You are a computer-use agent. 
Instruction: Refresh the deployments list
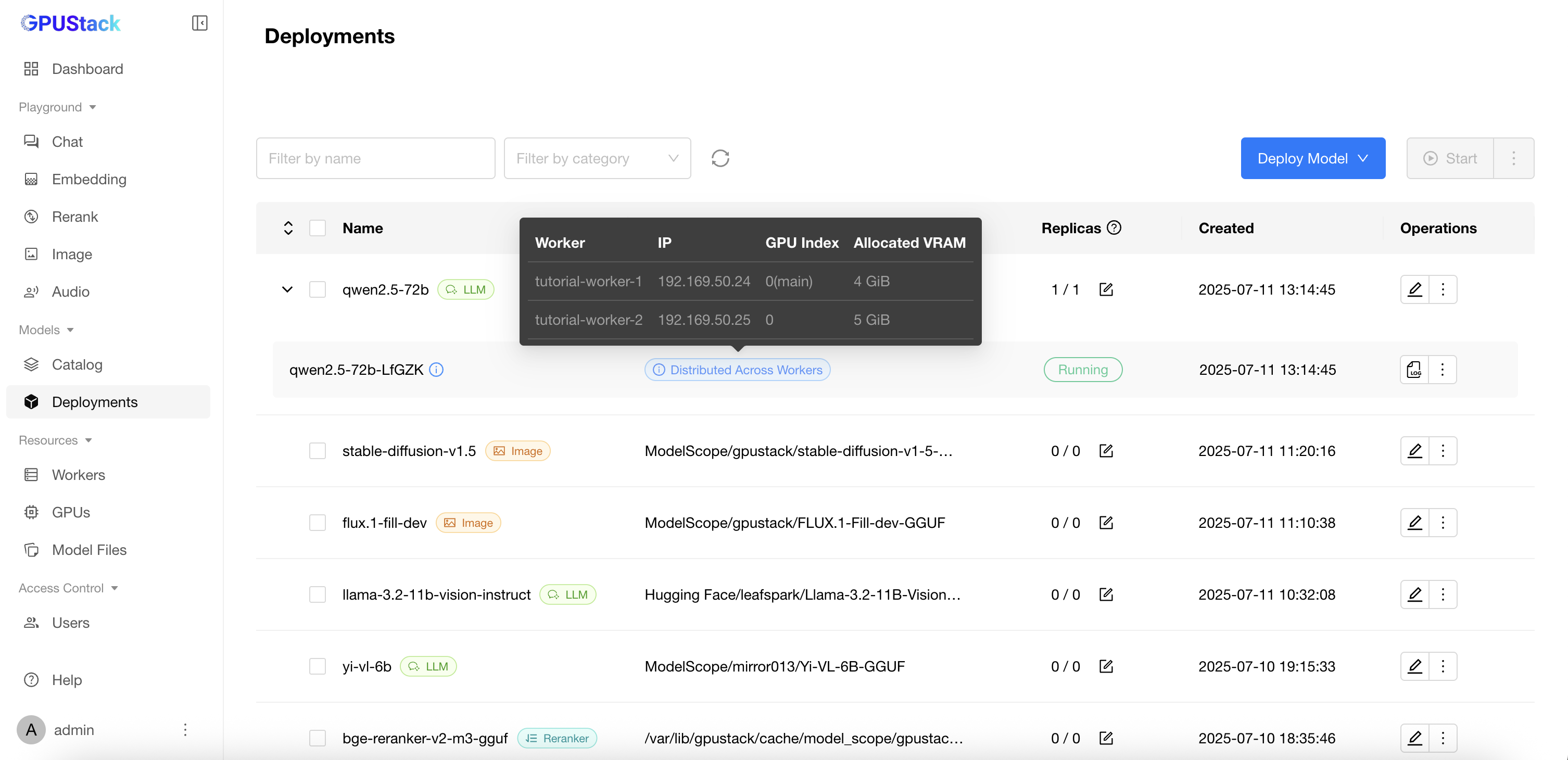pyautogui.click(x=720, y=158)
